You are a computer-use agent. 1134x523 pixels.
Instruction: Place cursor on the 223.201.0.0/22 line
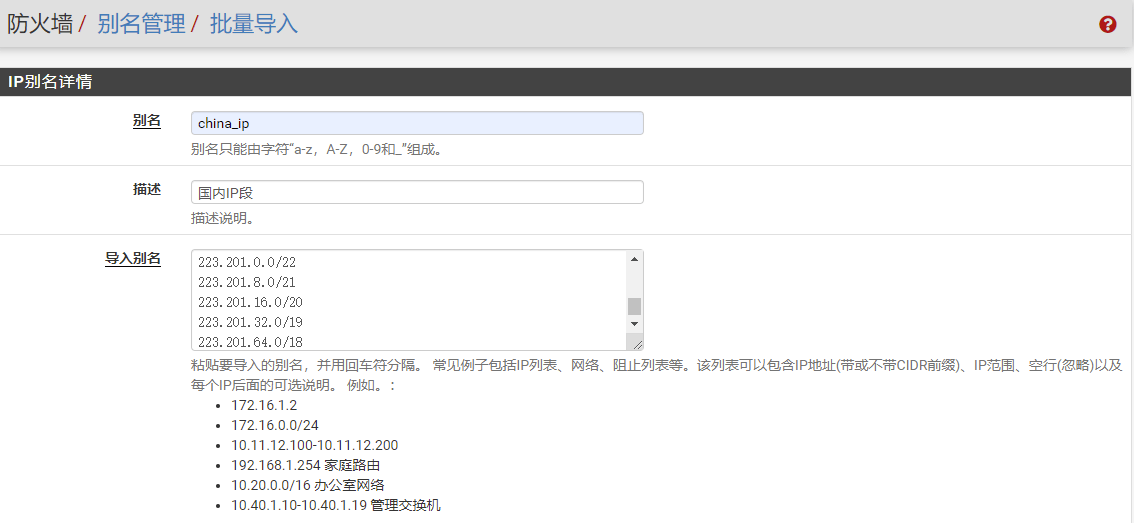click(247, 262)
